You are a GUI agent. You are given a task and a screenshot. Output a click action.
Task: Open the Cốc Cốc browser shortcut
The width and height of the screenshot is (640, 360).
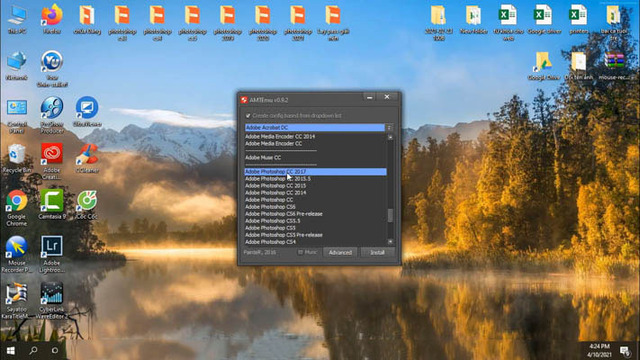(87, 204)
